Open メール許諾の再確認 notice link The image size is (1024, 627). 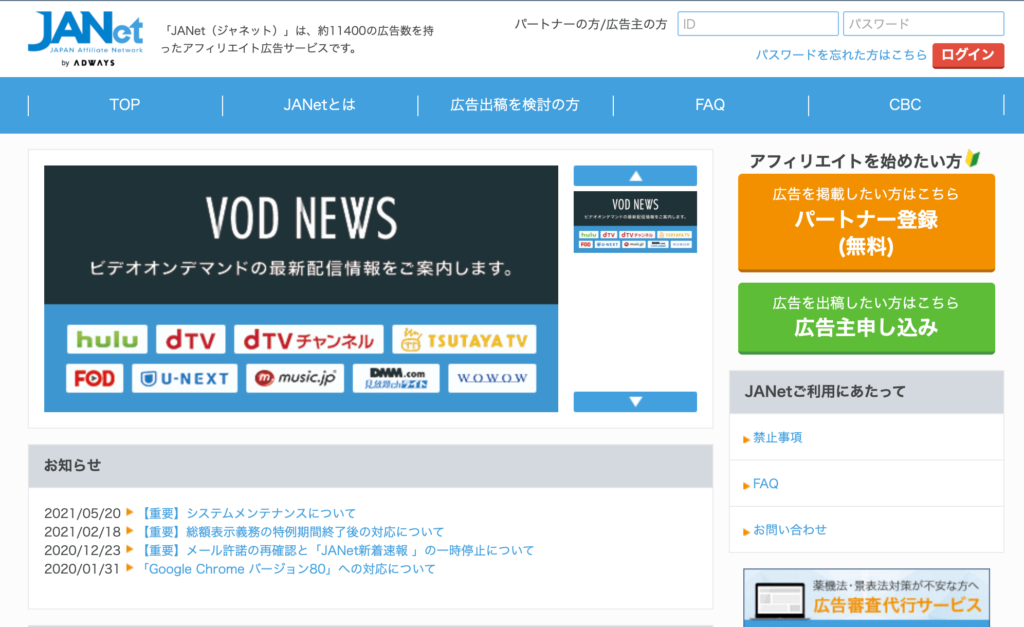(x=337, y=551)
